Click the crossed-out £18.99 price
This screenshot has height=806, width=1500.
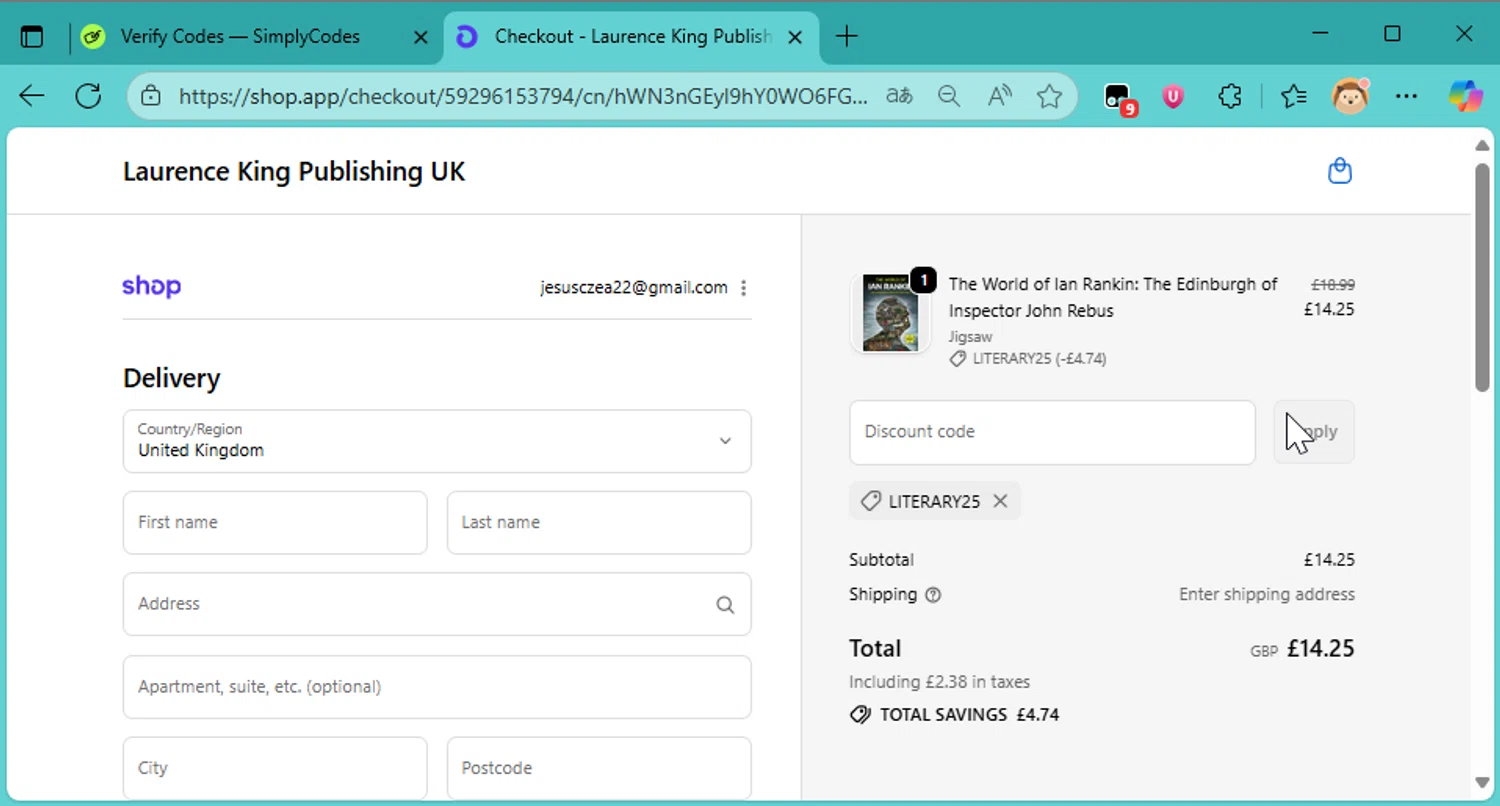[x=1333, y=285]
